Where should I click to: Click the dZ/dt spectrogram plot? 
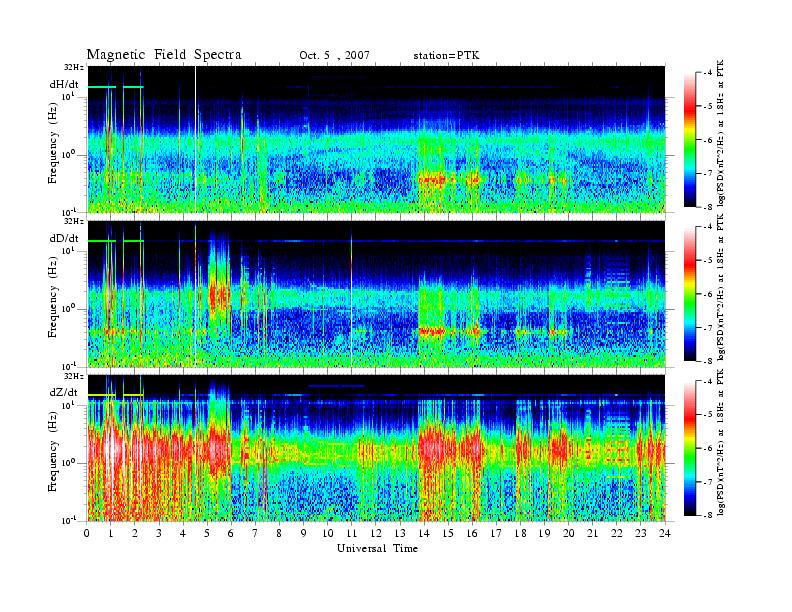376,448
